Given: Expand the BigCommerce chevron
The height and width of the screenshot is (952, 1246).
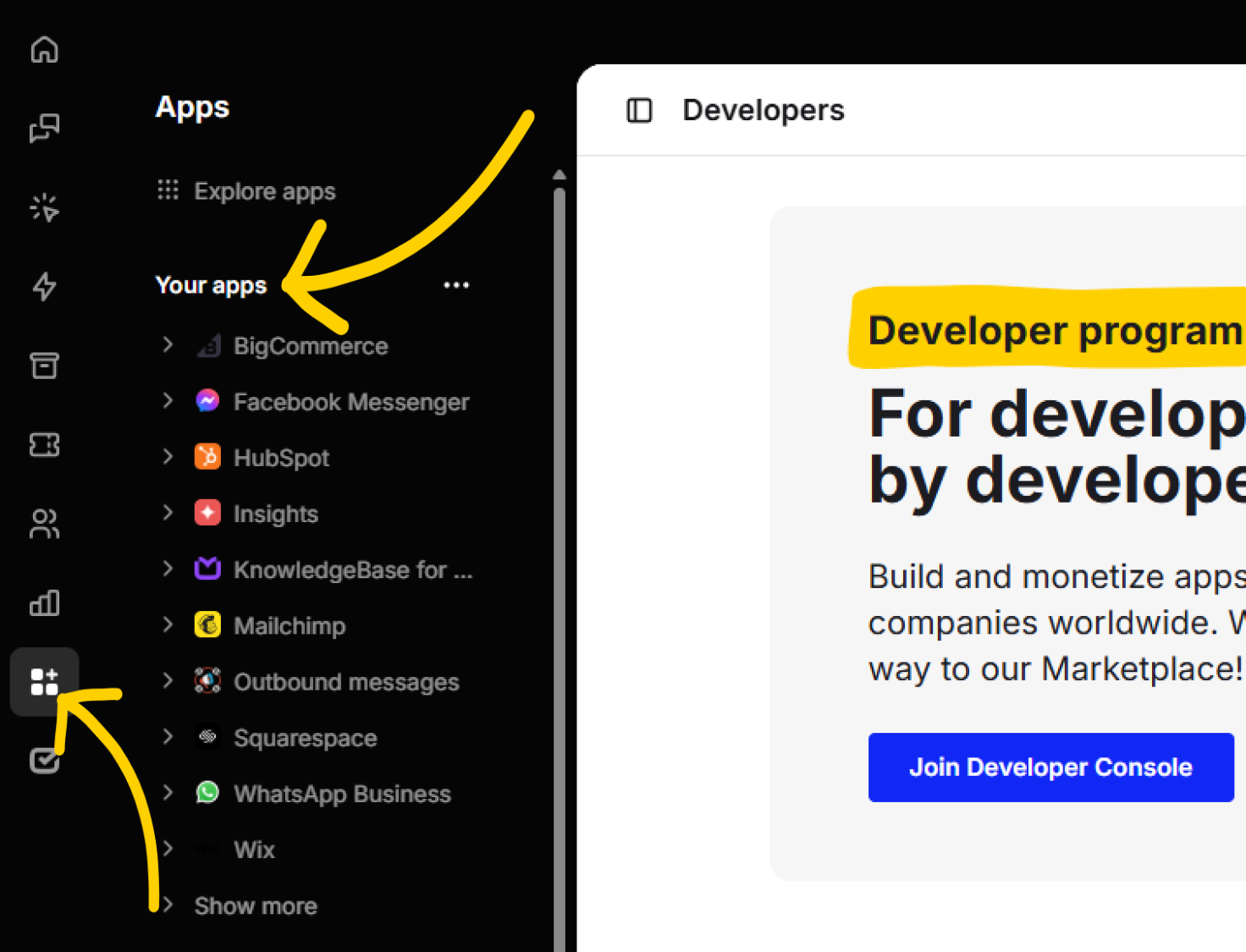Looking at the screenshot, I should 168,344.
